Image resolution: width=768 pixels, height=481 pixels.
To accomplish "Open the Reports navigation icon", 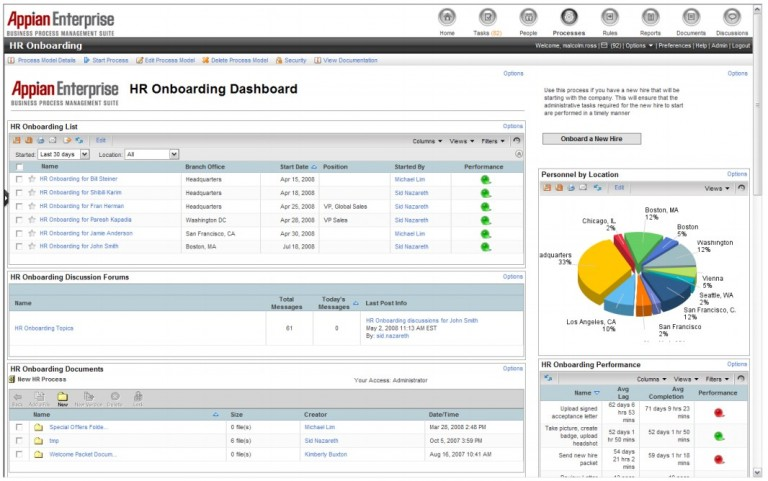I will point(650,17).
